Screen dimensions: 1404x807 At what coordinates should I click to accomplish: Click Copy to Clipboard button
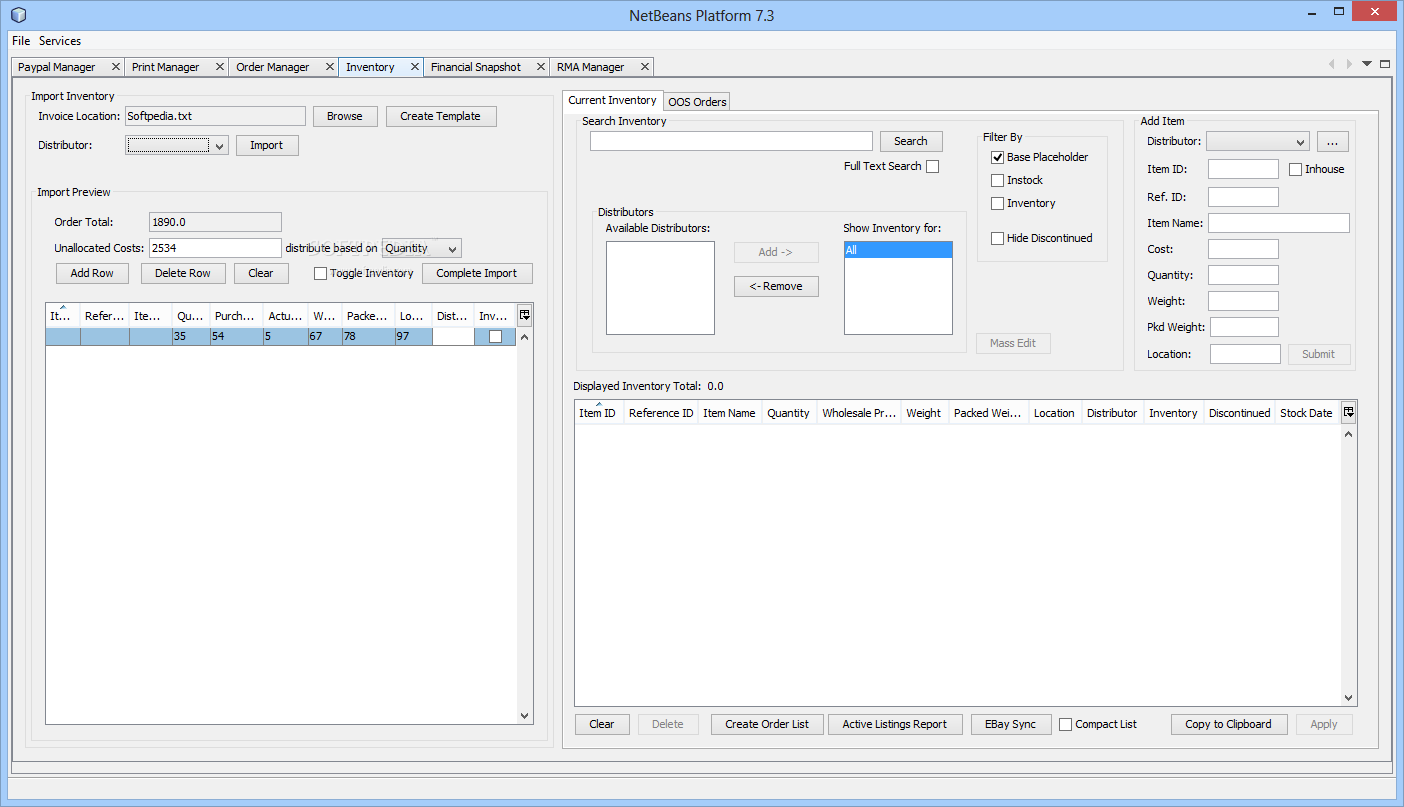(1229, 724)
